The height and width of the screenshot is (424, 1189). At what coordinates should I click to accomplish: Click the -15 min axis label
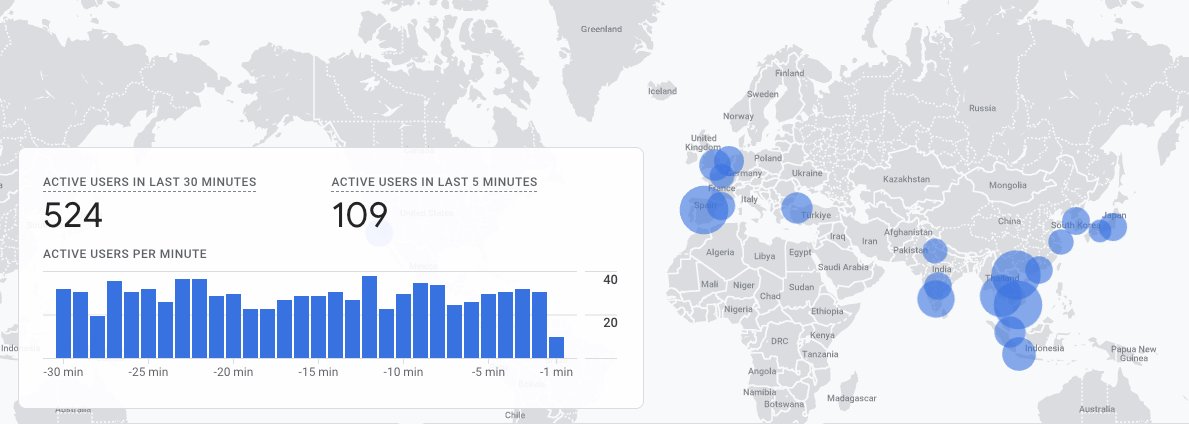tap(318, 372)
